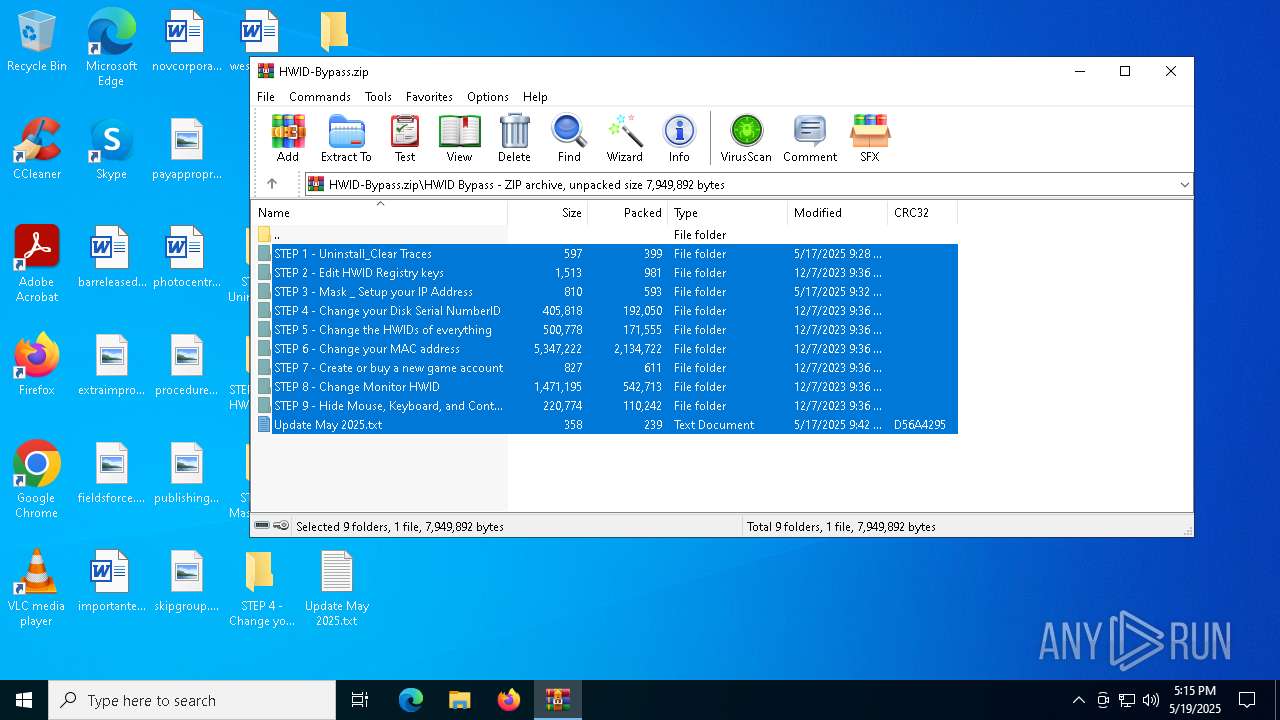Click WinRAR taskbar icon
Image resolution: width=1280 pixels, height=720 pixels.
[x=557, y=700]
